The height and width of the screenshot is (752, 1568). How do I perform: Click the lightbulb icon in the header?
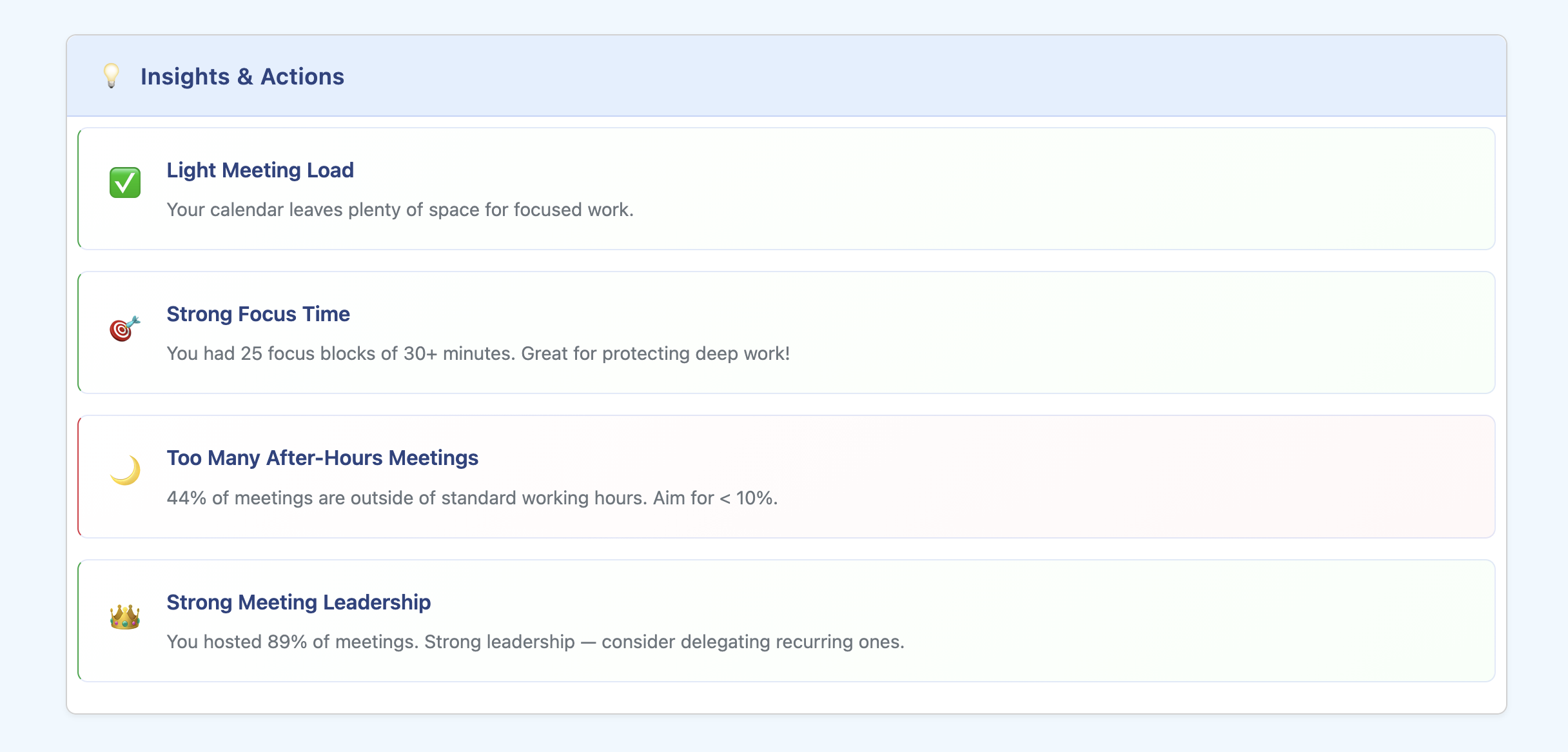click(x=112, y=76)
